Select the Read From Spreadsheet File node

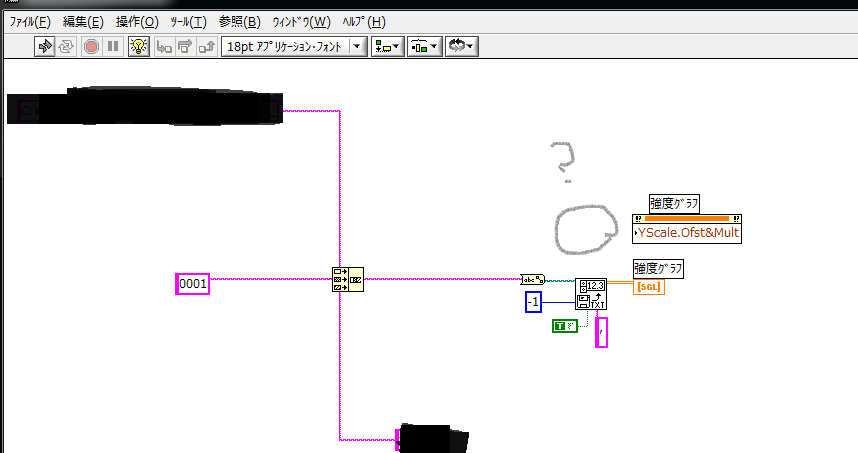coord(591,294)
